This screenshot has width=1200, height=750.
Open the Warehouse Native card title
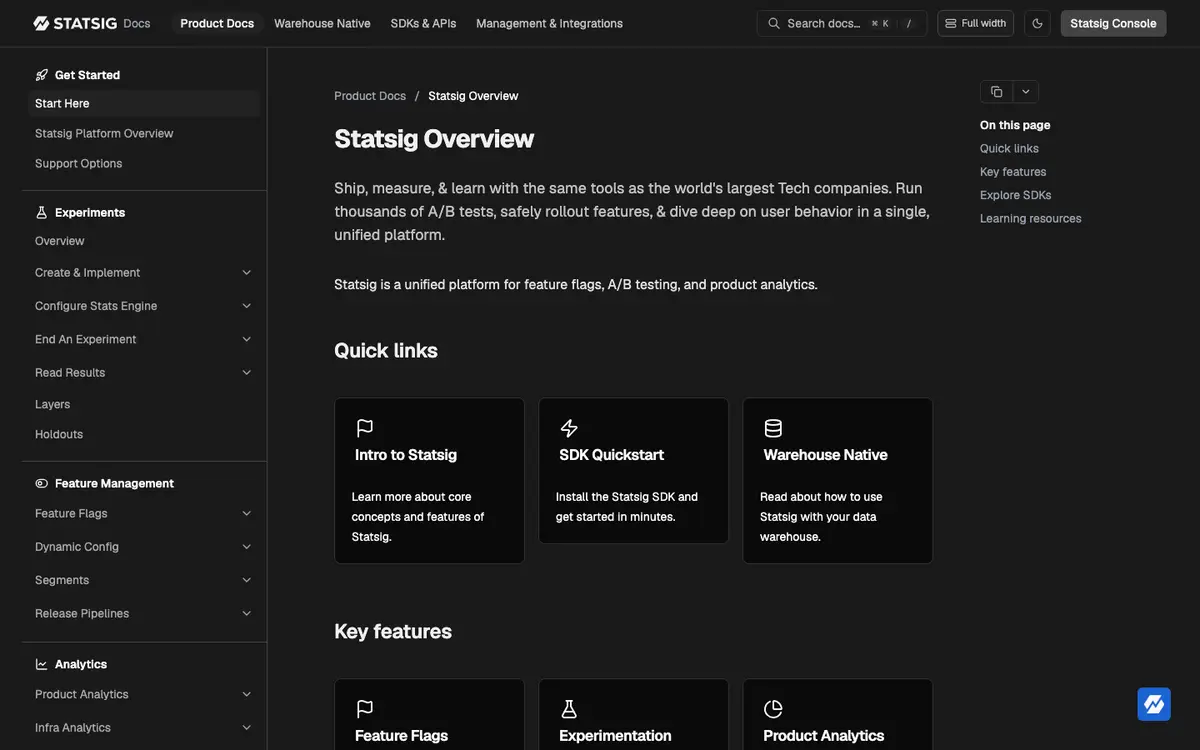pyautogui.click(x=825, y=455)
